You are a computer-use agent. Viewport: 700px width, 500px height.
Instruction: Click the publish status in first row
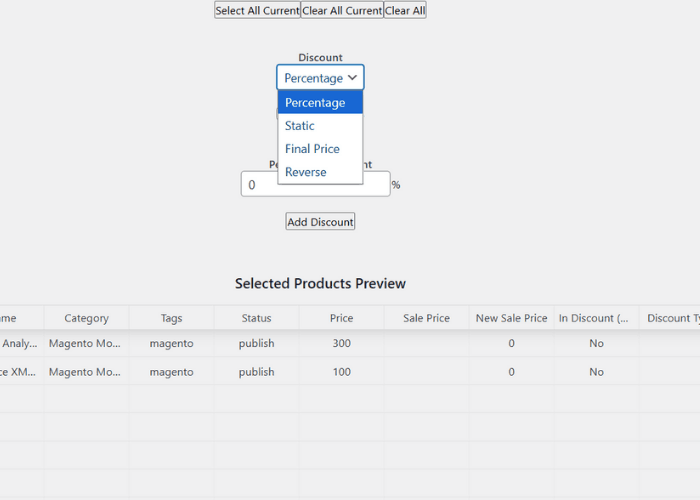[x=256, y=343]
